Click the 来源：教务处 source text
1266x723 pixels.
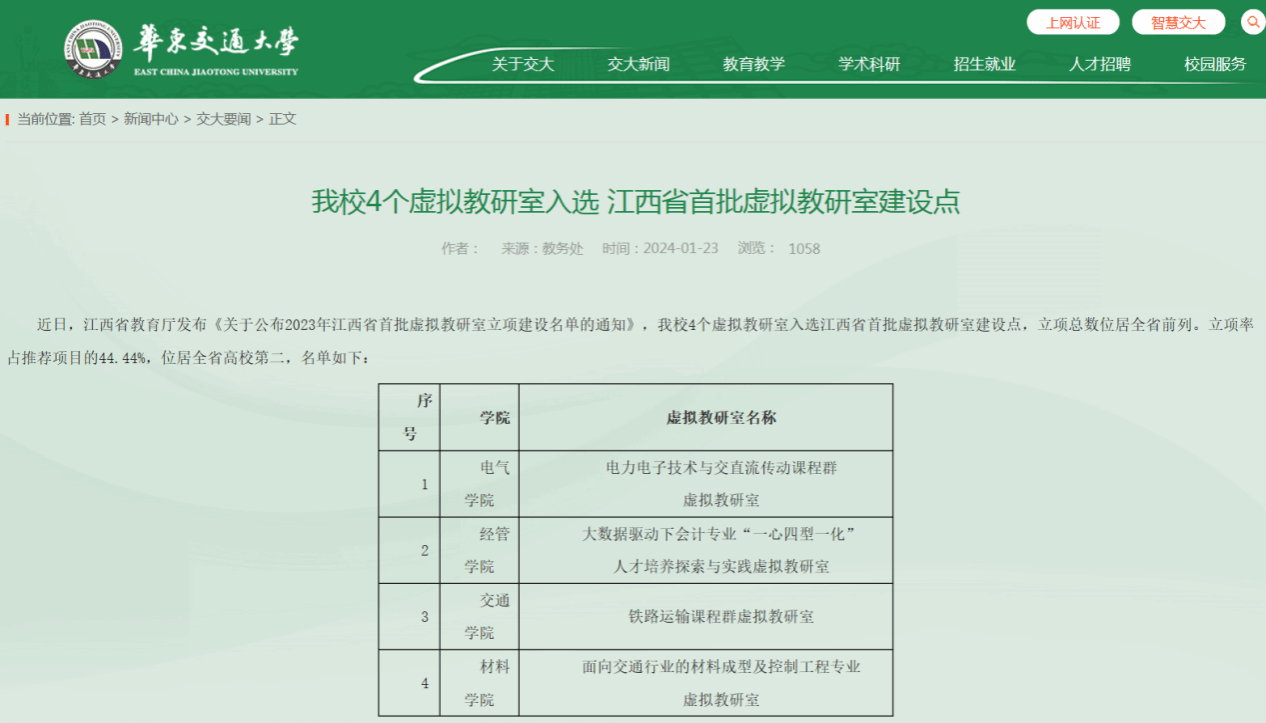(x=542, y=249)
